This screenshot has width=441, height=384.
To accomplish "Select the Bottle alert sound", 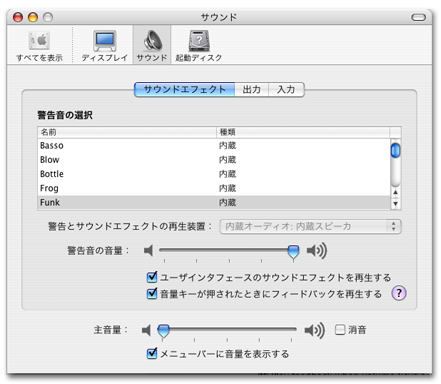I will [213, 174].
